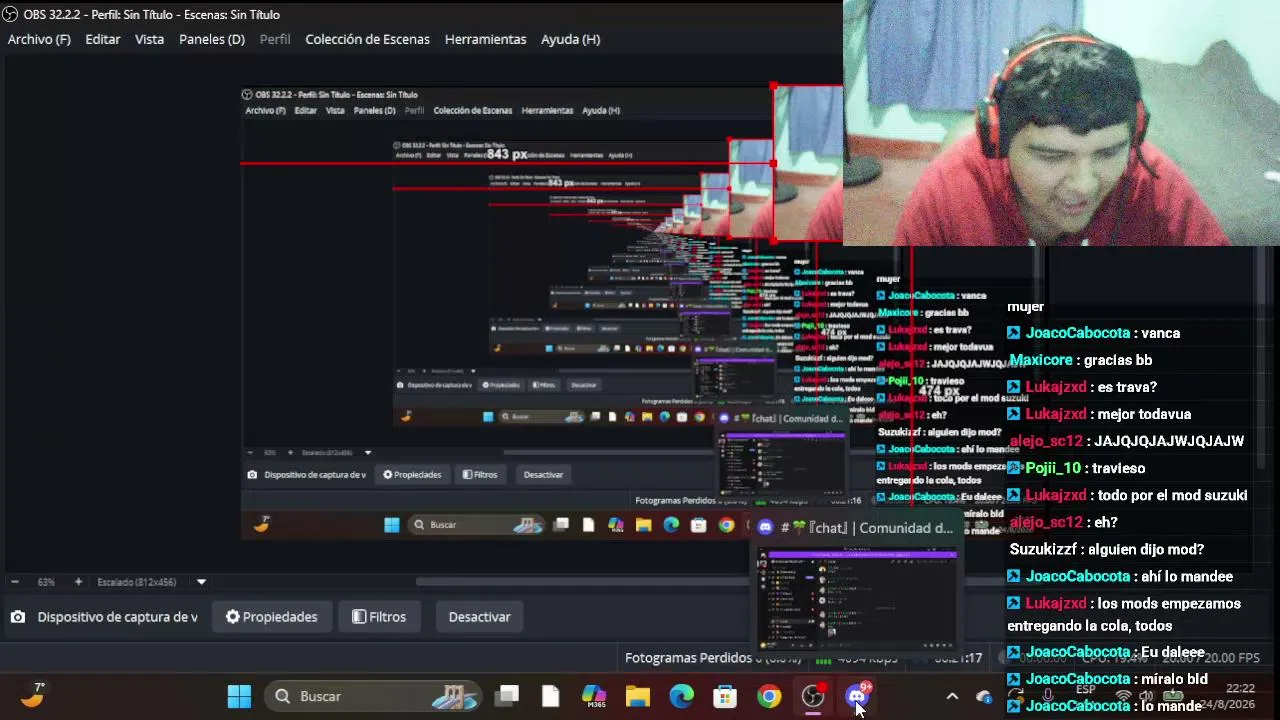Click the 63% preview zoom value
This screenshot has height=720, width=1280.
click(46, 582)
